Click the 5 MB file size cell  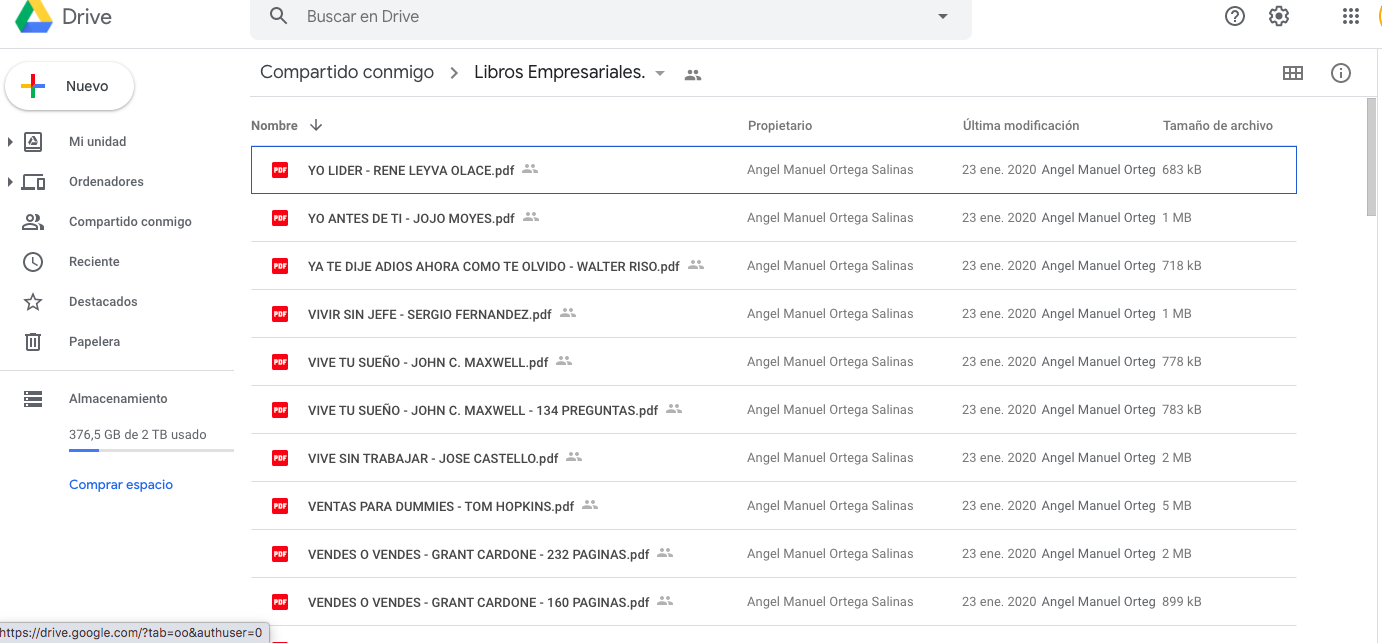(x=1177, y=506)
